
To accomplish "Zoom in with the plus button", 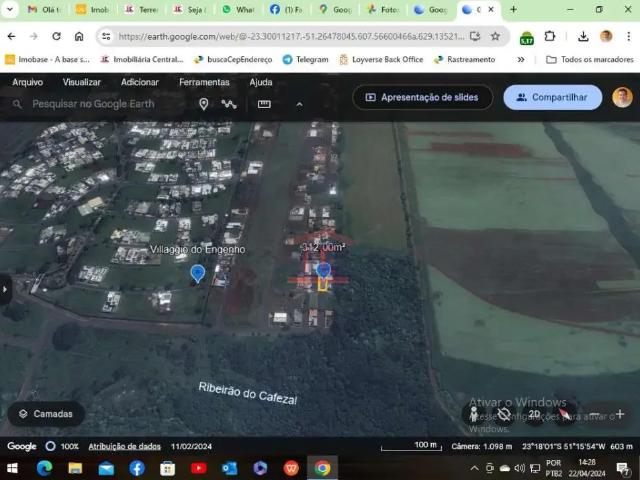I will point(620,414).
